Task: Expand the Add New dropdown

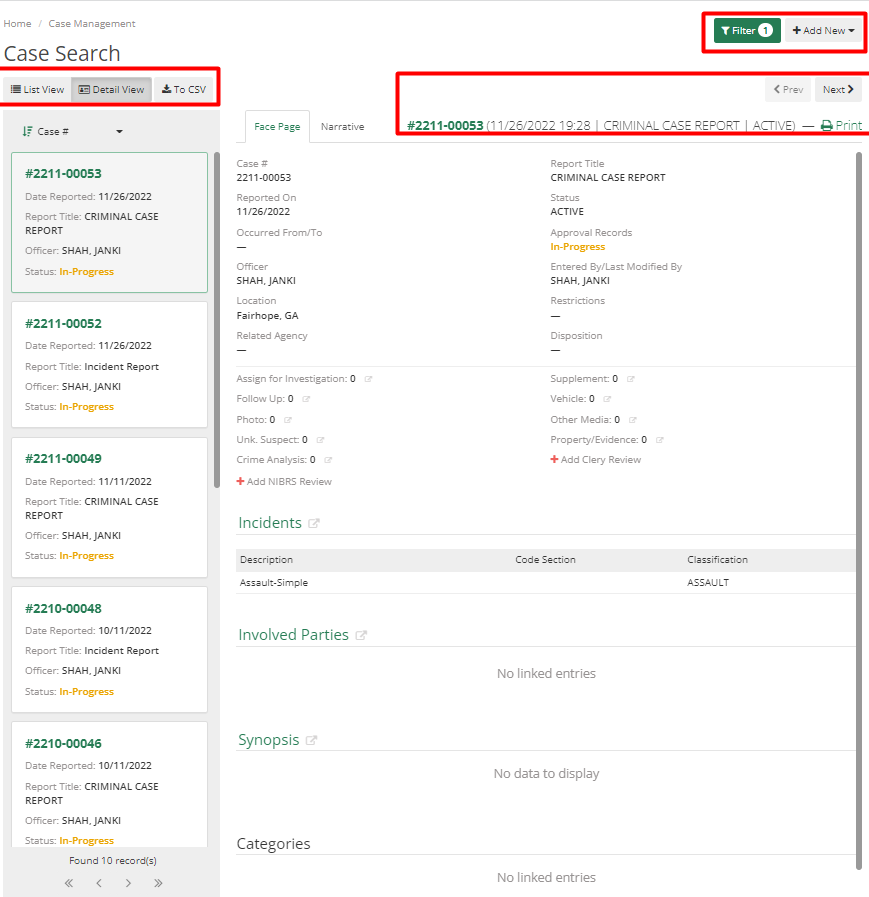Action: 822,30
